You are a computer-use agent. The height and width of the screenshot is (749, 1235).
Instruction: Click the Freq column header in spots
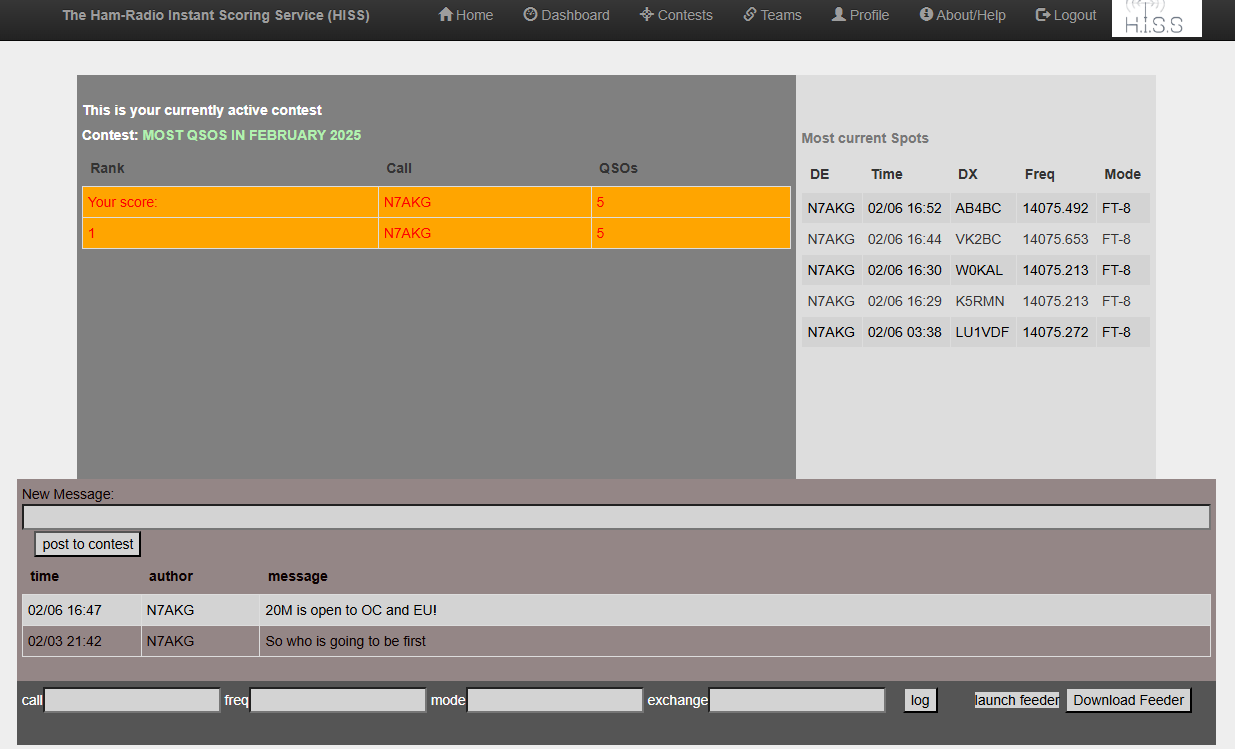click(x=1040, y=174)
